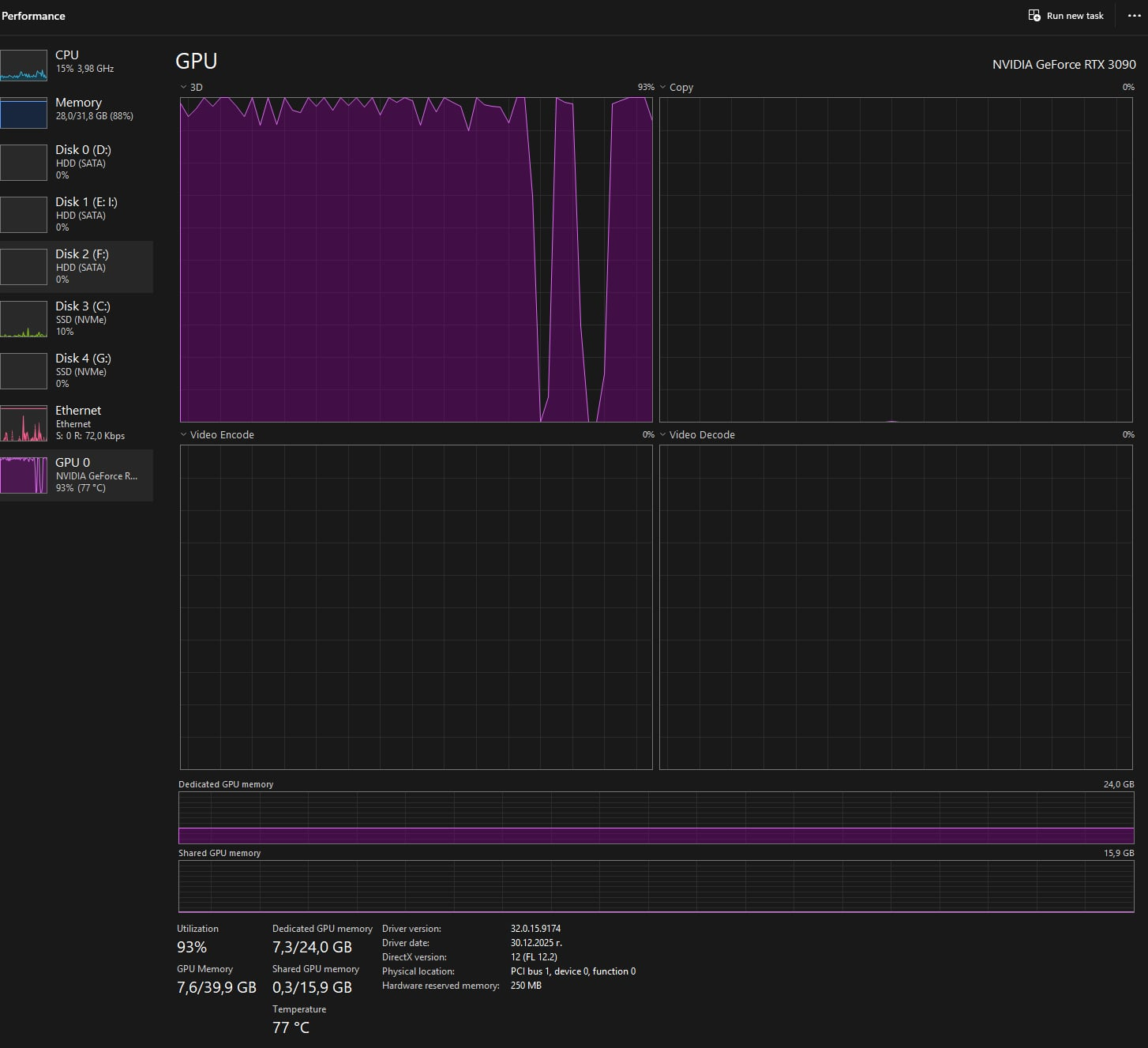This screenshot has width=1148, height=1048.
Task: Open Disk 2 (F:) performance item
Action: pyautogui.click(x=77, y=266)
